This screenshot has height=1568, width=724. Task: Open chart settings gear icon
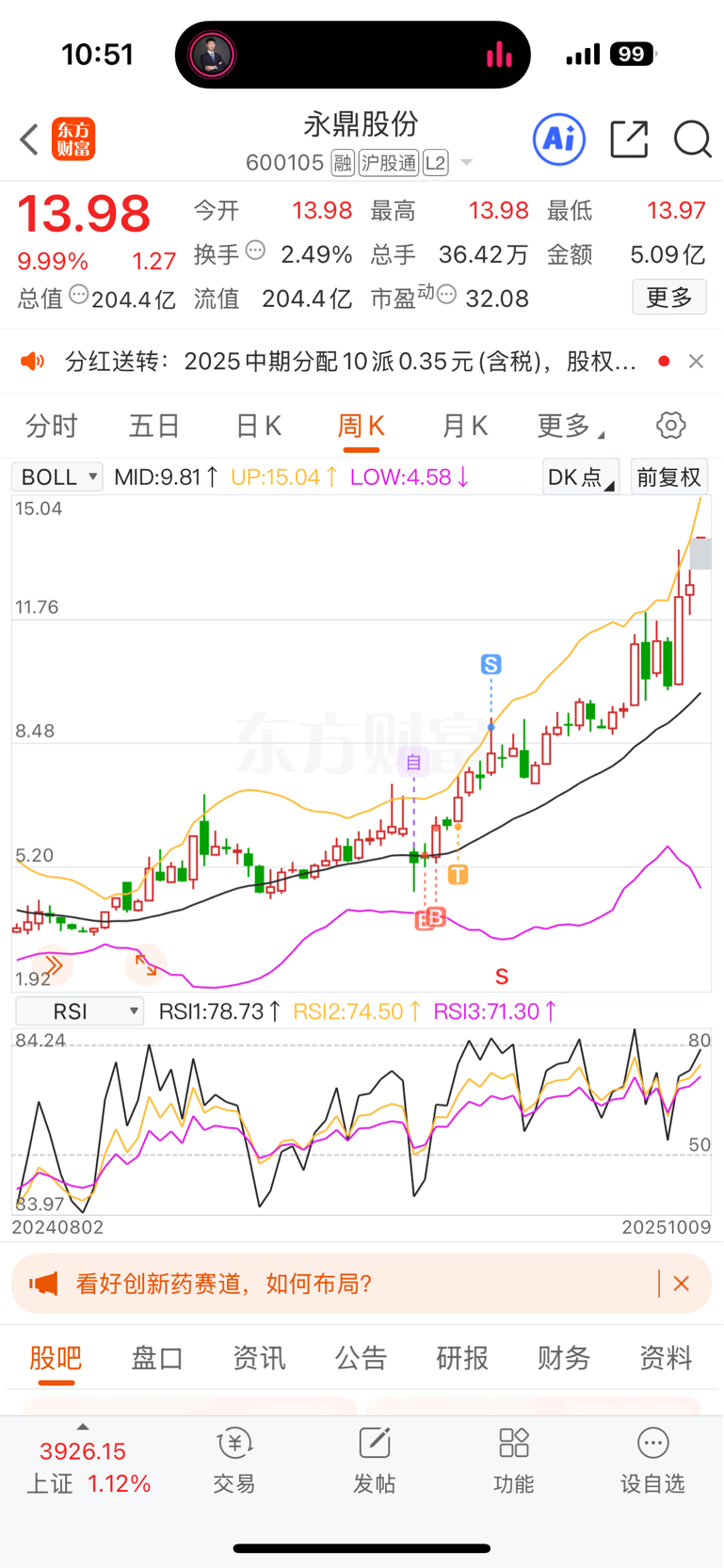coord(670,426)
